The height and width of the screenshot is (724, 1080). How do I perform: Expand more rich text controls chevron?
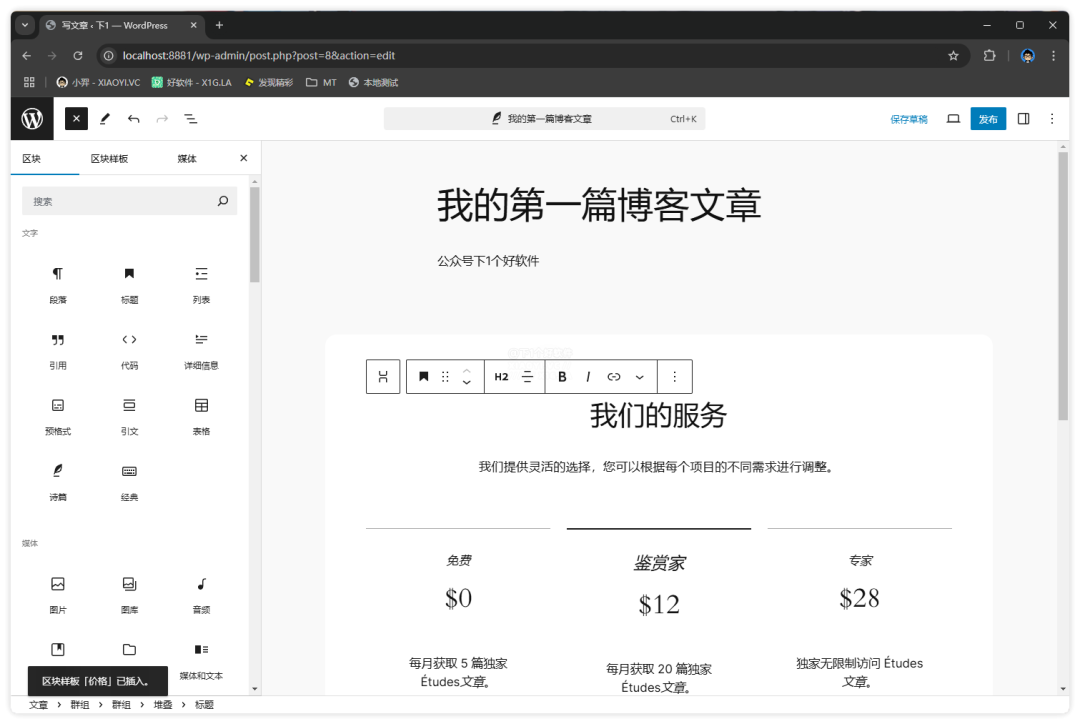(640, 377)
